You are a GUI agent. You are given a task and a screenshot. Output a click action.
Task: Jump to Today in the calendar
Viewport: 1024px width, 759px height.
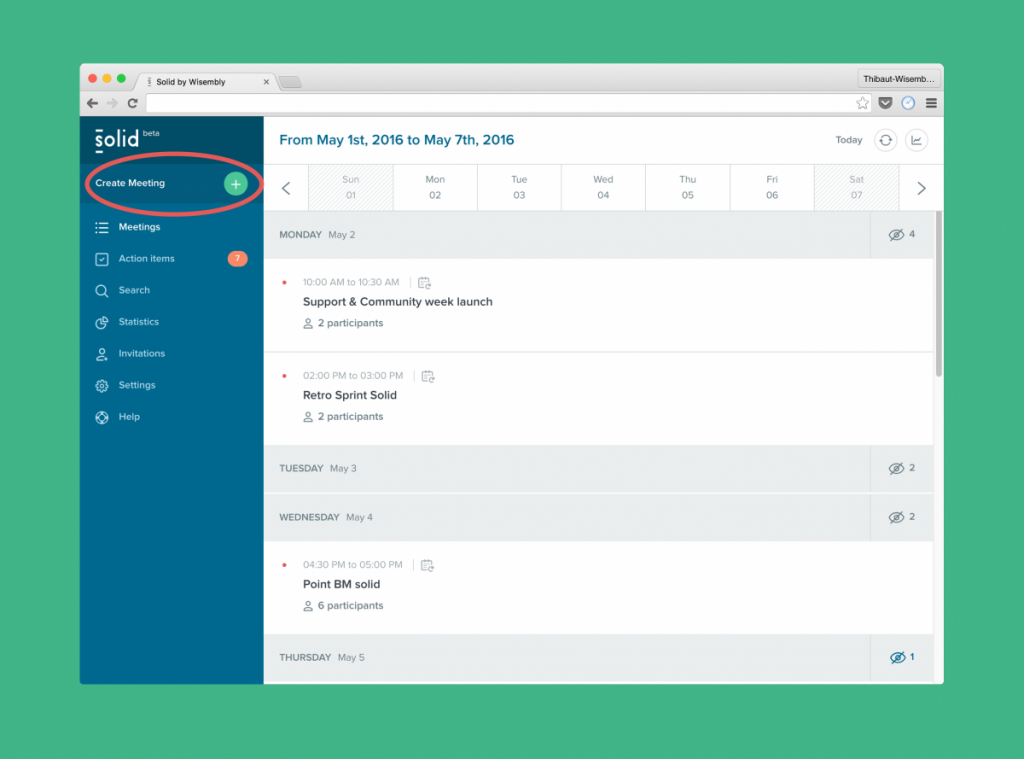tap(848, 140)
